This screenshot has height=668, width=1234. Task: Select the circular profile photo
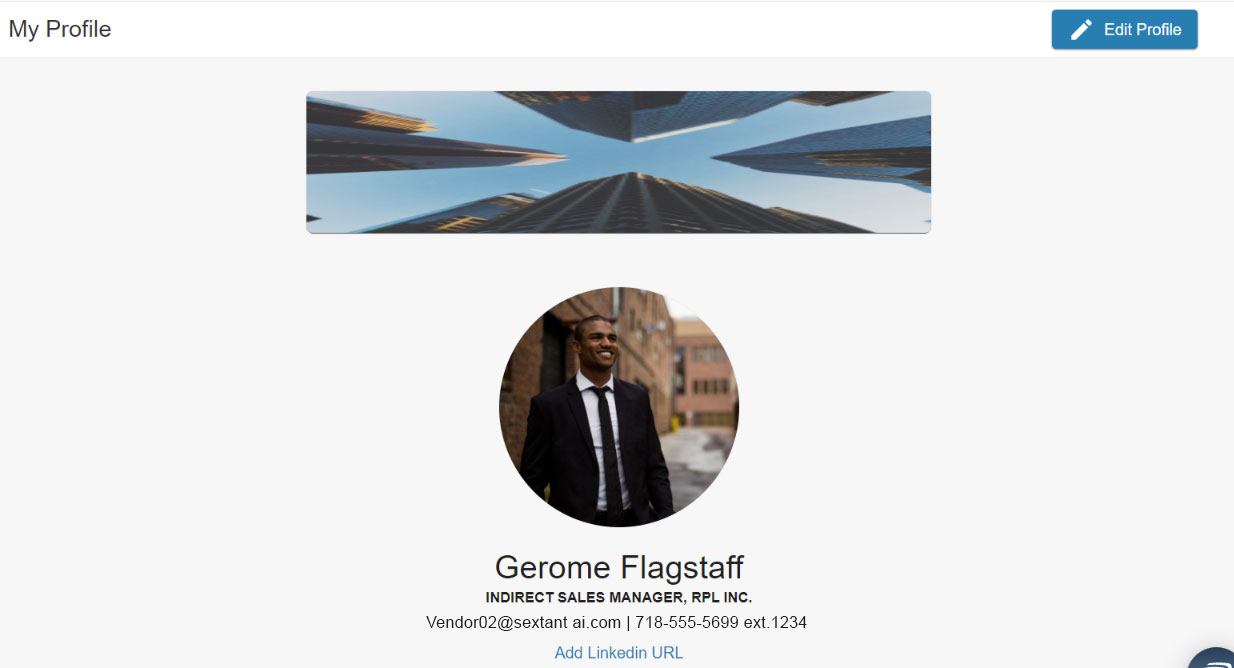coord(619,407)
